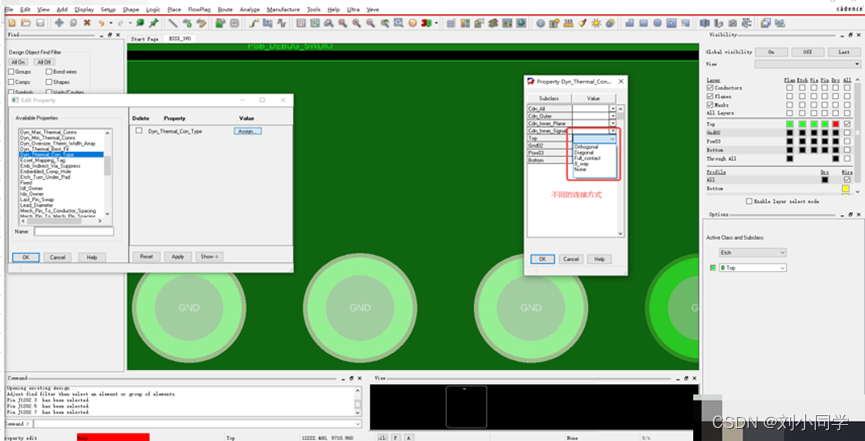This screenshot has height=441, width=865.
Task: Open the Top active subclass dropdown
Action: 752,268
